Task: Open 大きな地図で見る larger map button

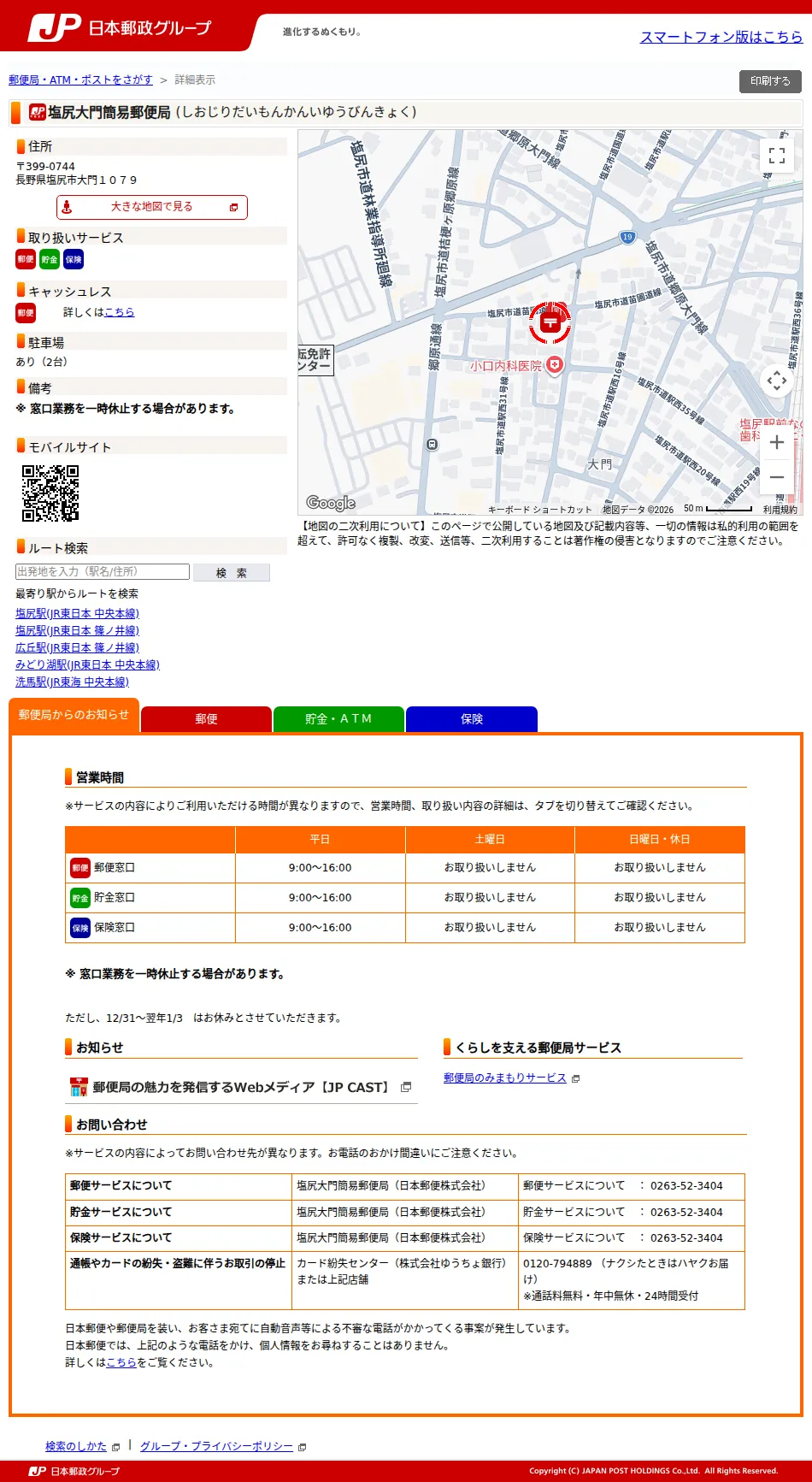Action: point(152,207)
